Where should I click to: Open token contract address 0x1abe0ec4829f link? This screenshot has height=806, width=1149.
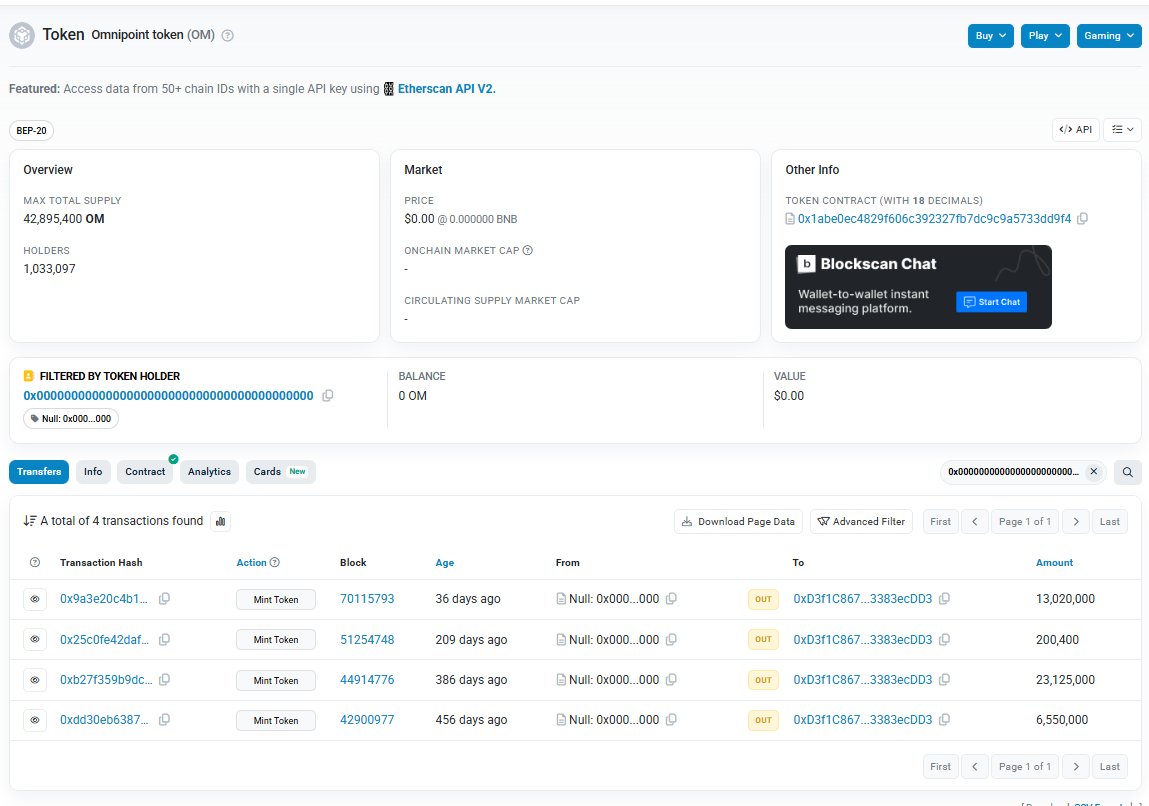(x=934, y=218)
